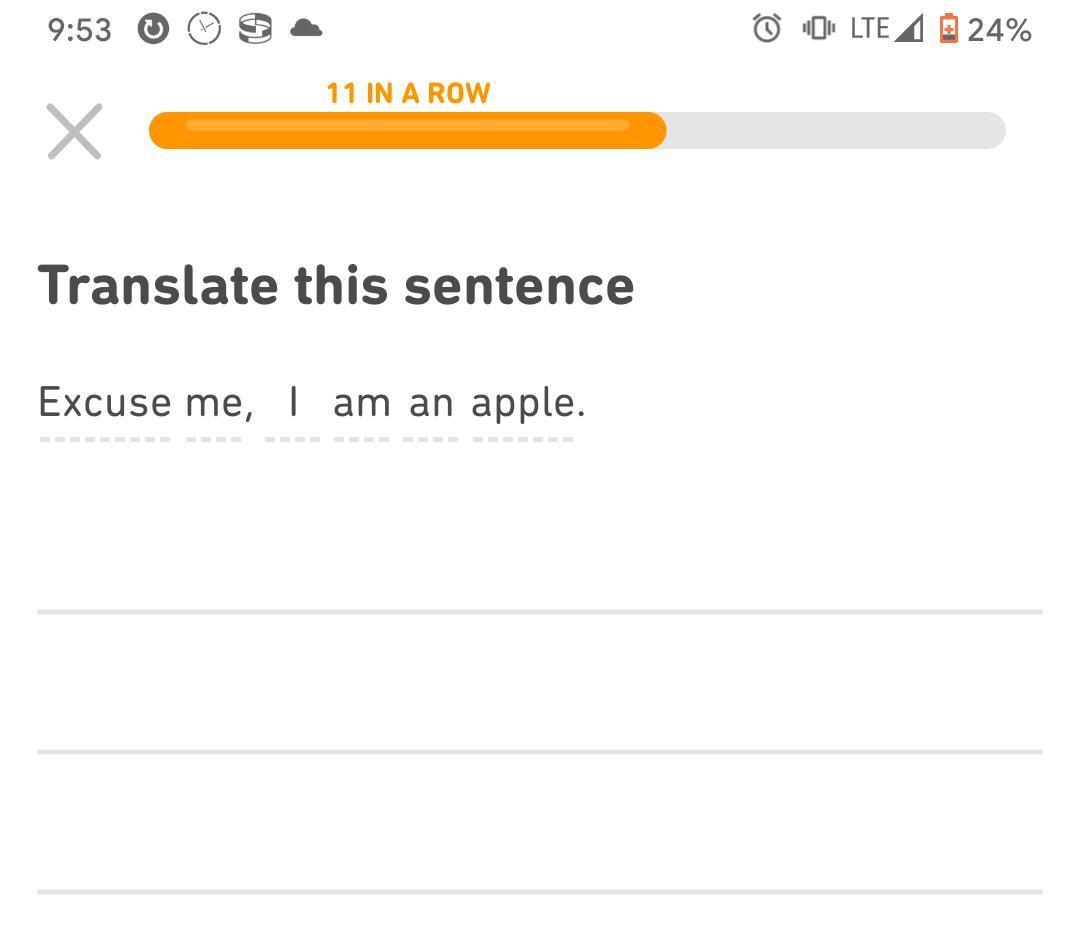The image size is (1080, 927).
Task: Tap the cloud notification icon
Action: click(306, 28)
